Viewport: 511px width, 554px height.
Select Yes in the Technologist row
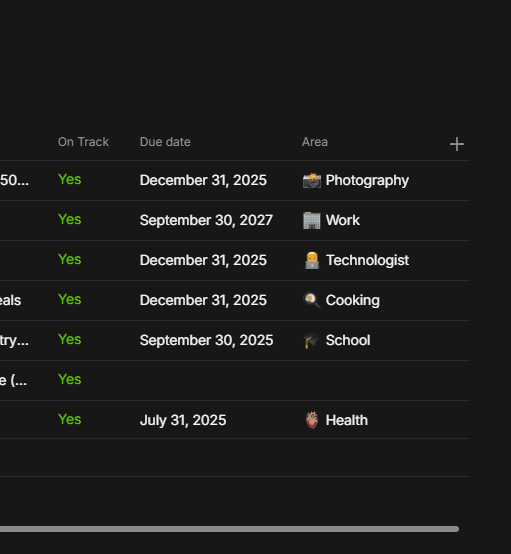pyautogui.click(x=70, y=259)
